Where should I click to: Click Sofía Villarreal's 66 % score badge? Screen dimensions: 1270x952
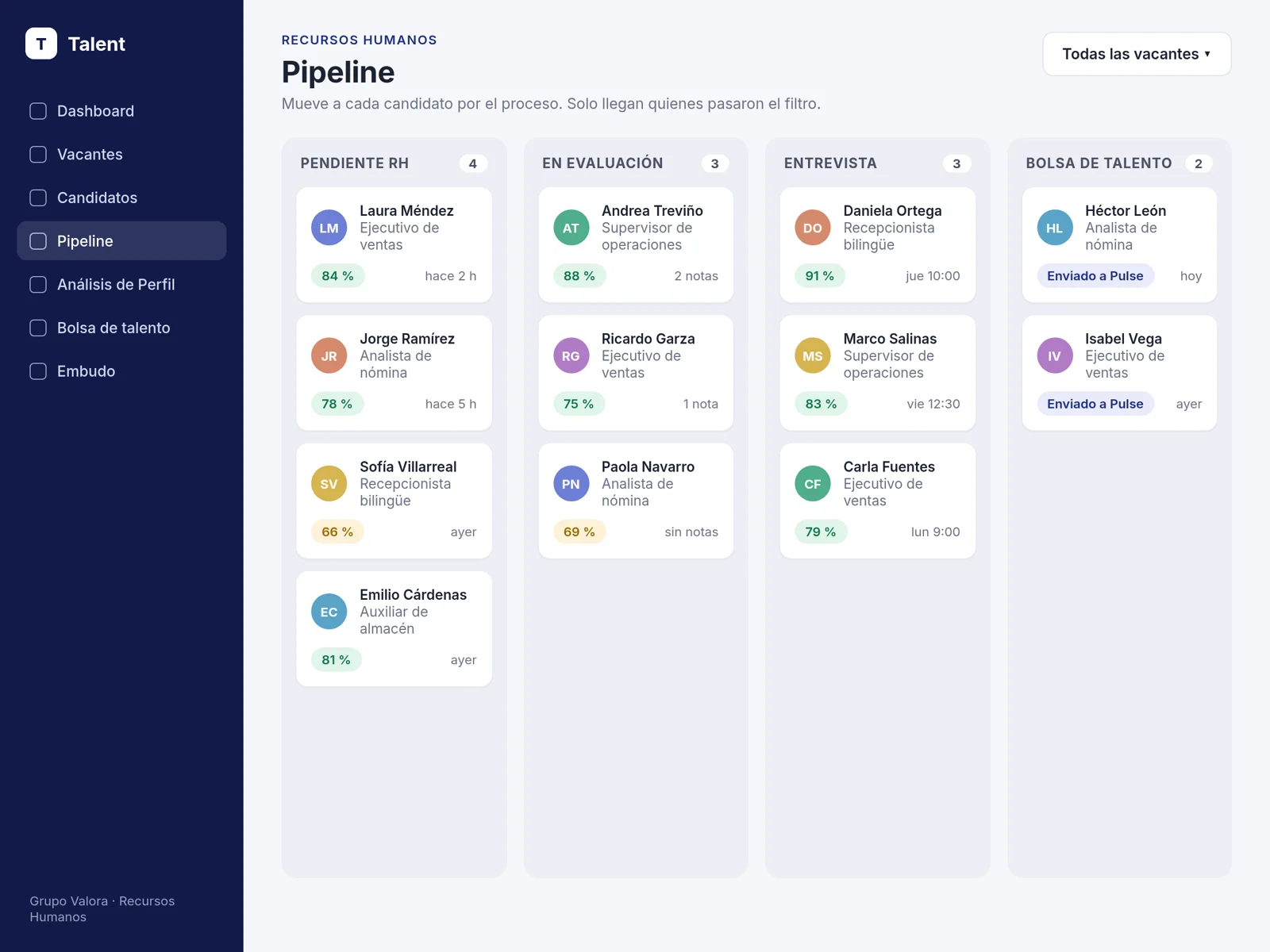click(337, 532)
